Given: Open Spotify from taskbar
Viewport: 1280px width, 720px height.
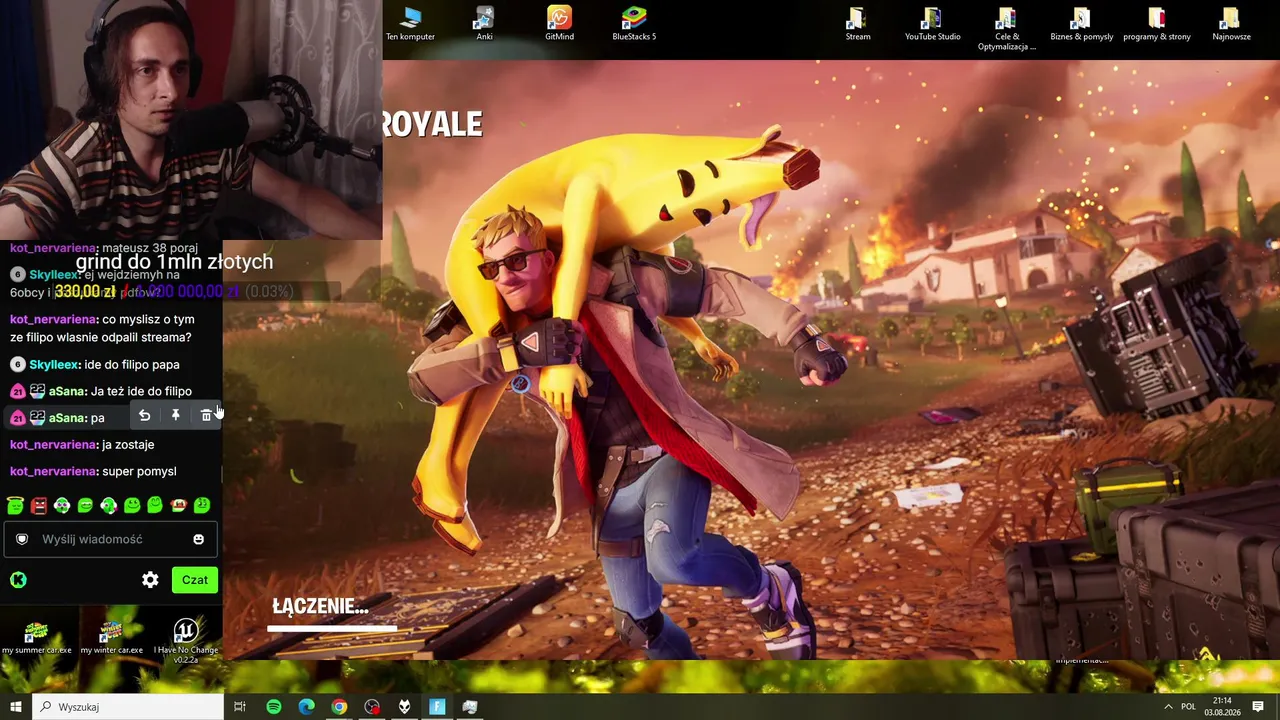Looking at the screenshot, I should 274,707.
